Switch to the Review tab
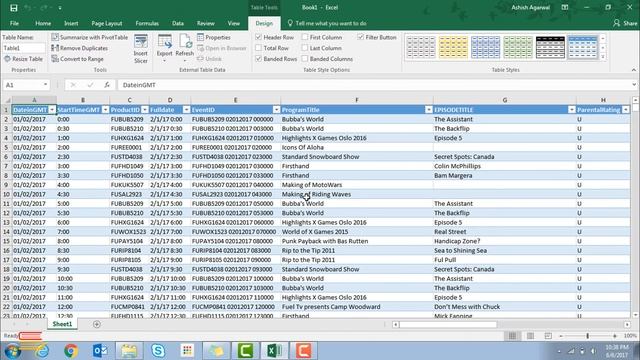 click(x=205, y=23)
